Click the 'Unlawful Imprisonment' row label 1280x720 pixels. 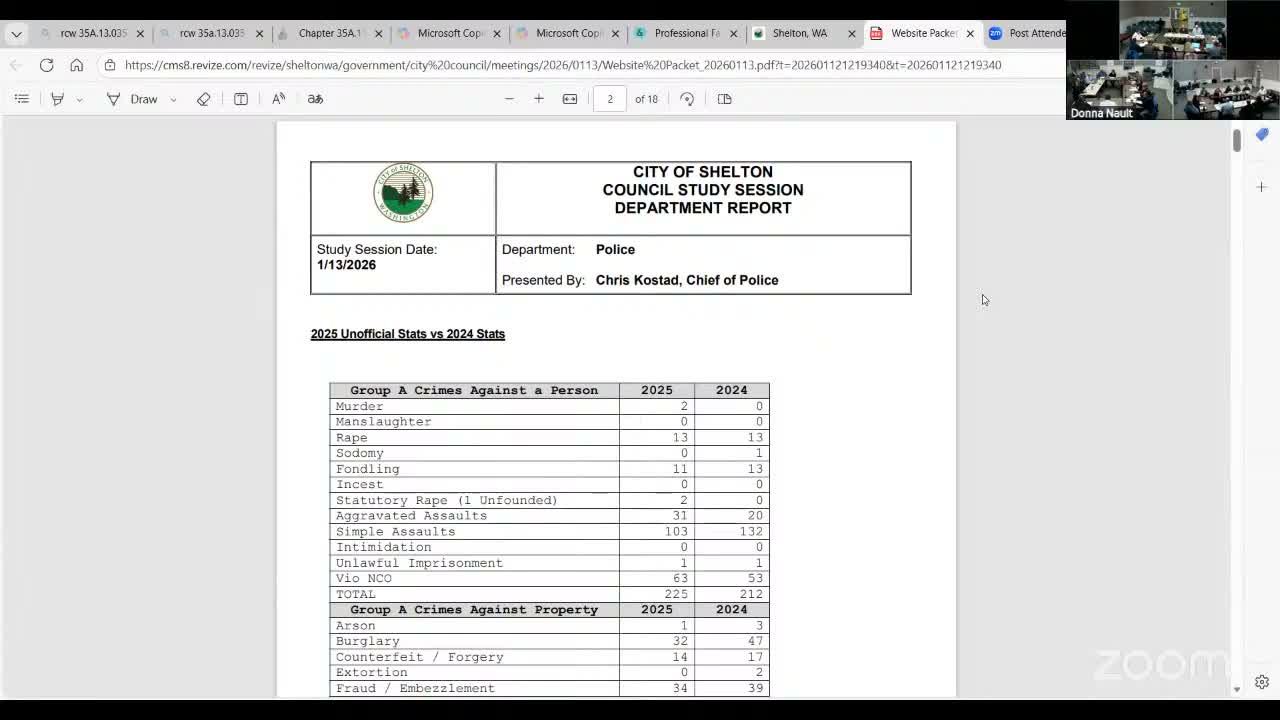click(x=419, y=563)
